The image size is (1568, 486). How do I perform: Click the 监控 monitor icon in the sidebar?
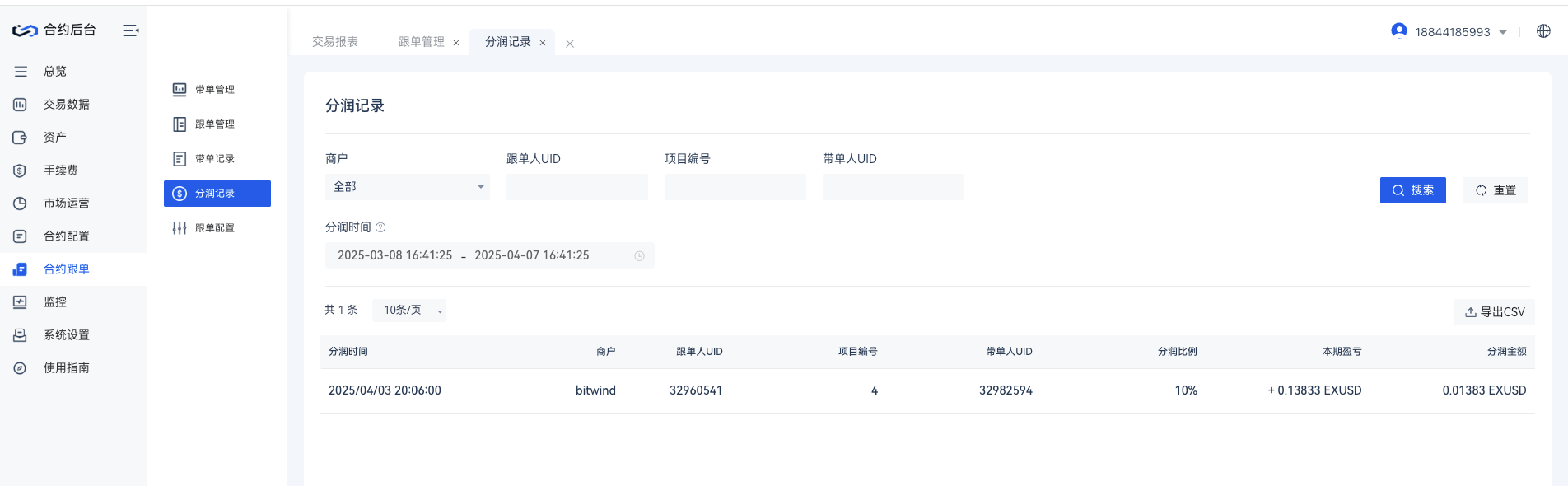[x=21, y=302]
